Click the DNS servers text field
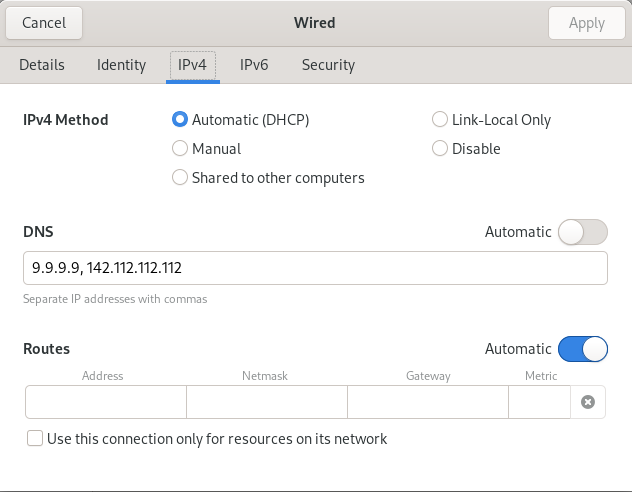 click(x=315, y=268)
